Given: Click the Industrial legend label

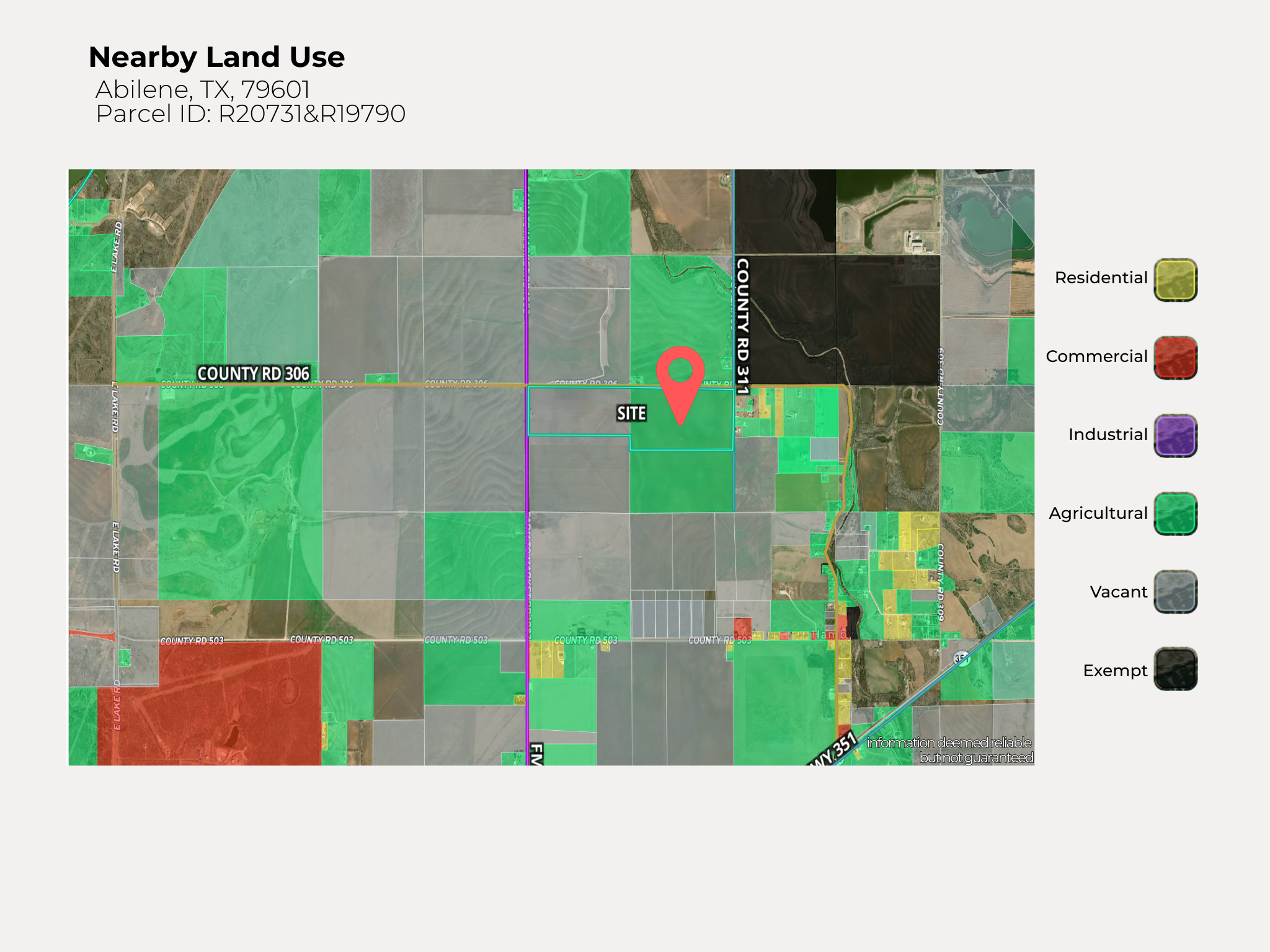Looking at the screenshot, I should (1108, 434).
